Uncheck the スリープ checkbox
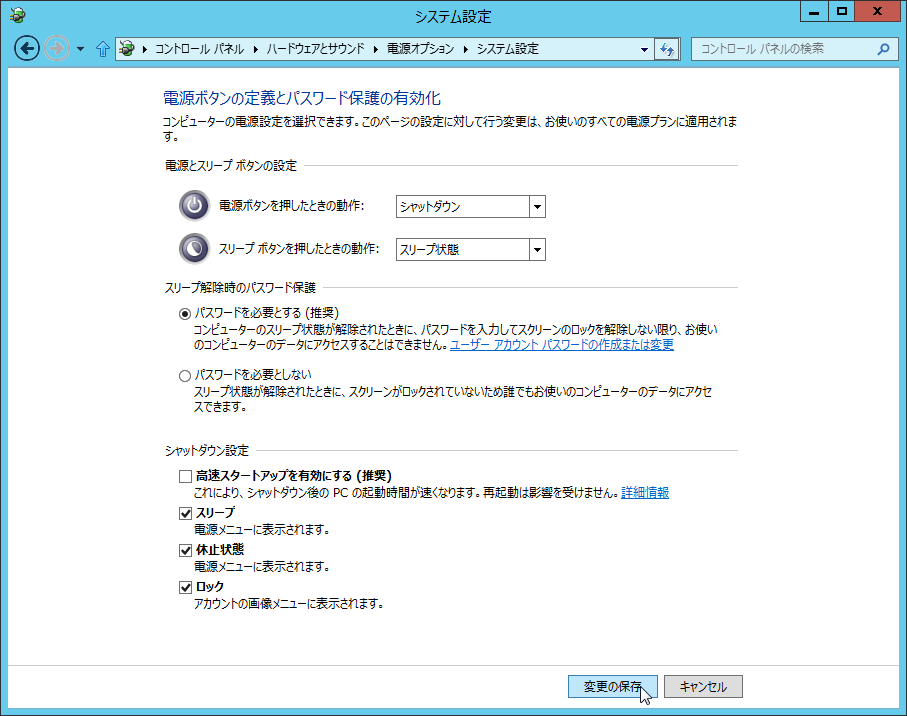This screenshot has width=907, height=716. point(185,514)
